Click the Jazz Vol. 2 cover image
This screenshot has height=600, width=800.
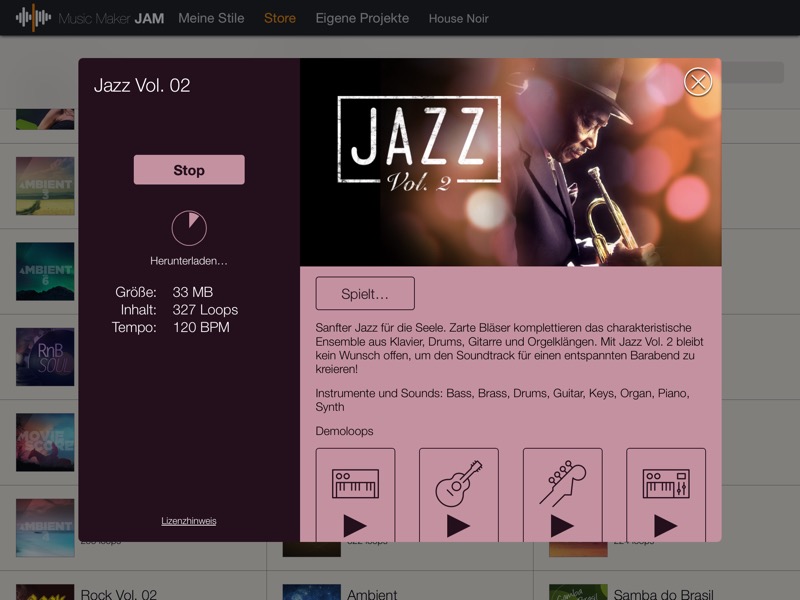[x=510, y=162]
